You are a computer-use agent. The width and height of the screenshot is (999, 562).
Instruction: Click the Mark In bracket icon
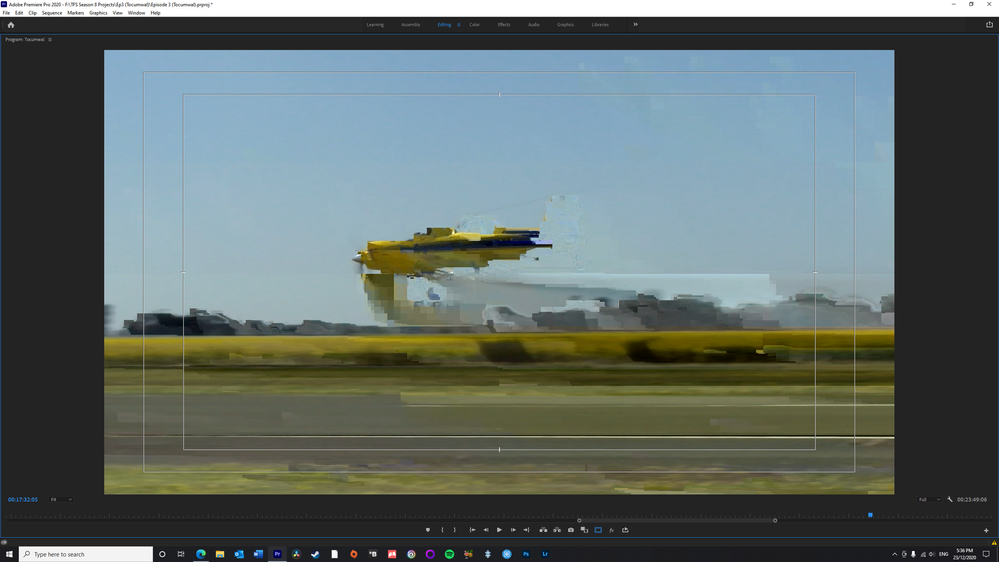point(442,530)
